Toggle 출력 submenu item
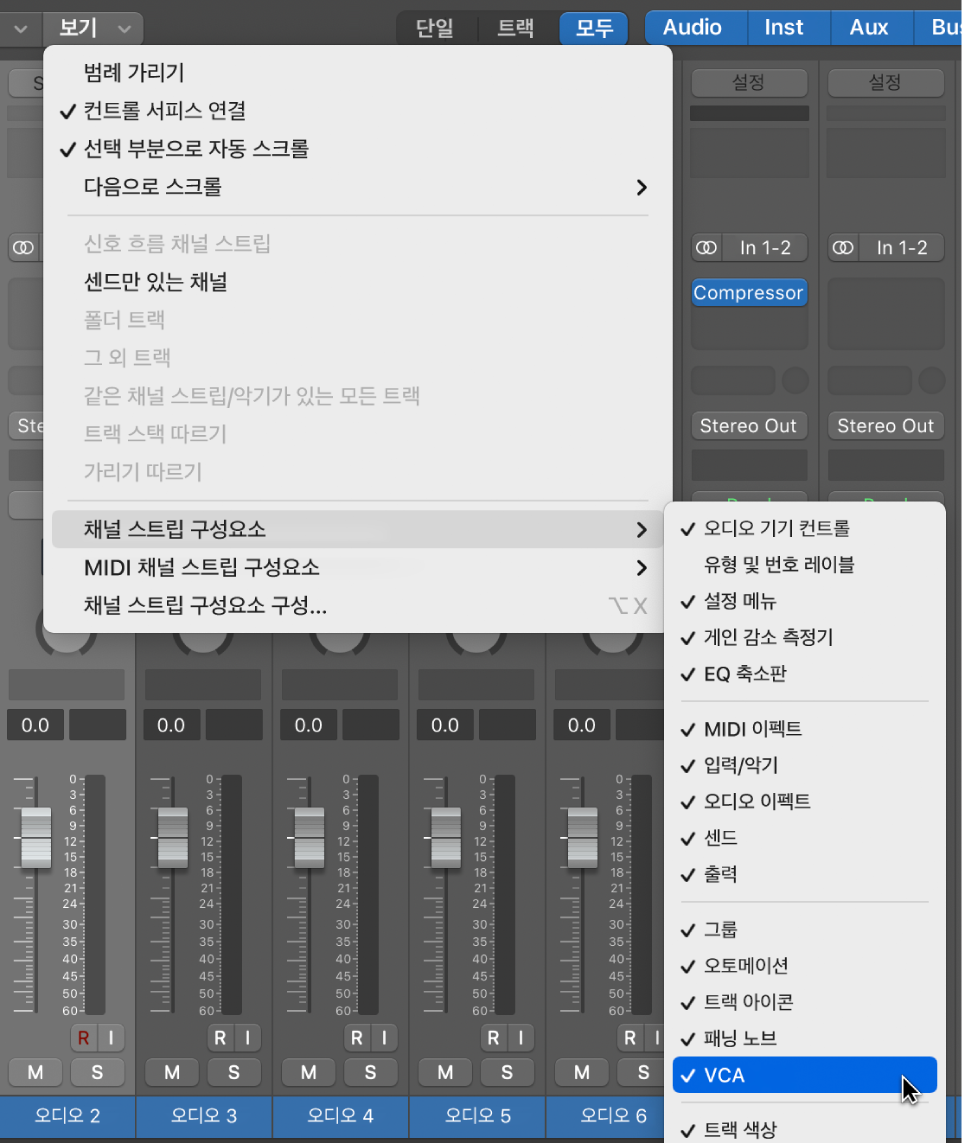The width and height of the screenshot is (963, 1144). [x=805, y=874]
